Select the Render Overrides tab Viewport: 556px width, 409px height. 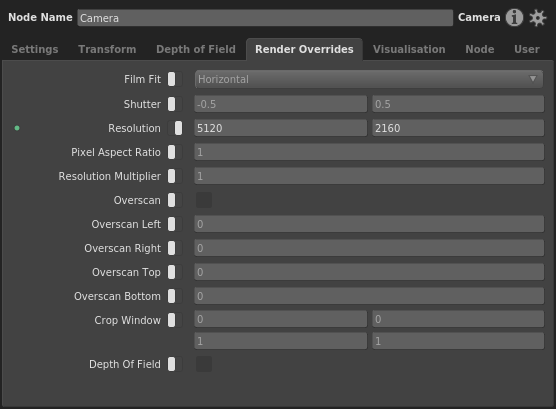[304, 49]
